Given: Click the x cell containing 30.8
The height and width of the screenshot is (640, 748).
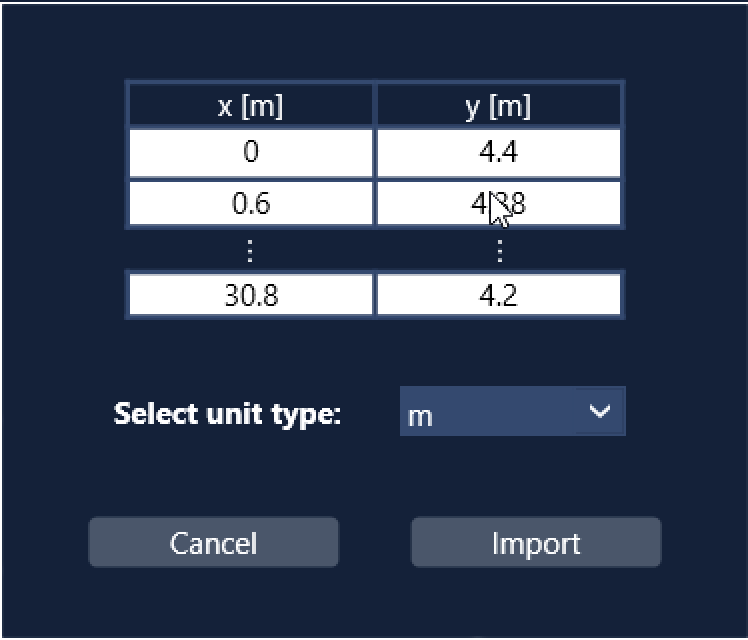Looking at the screenshot, I should pos(251,295).
